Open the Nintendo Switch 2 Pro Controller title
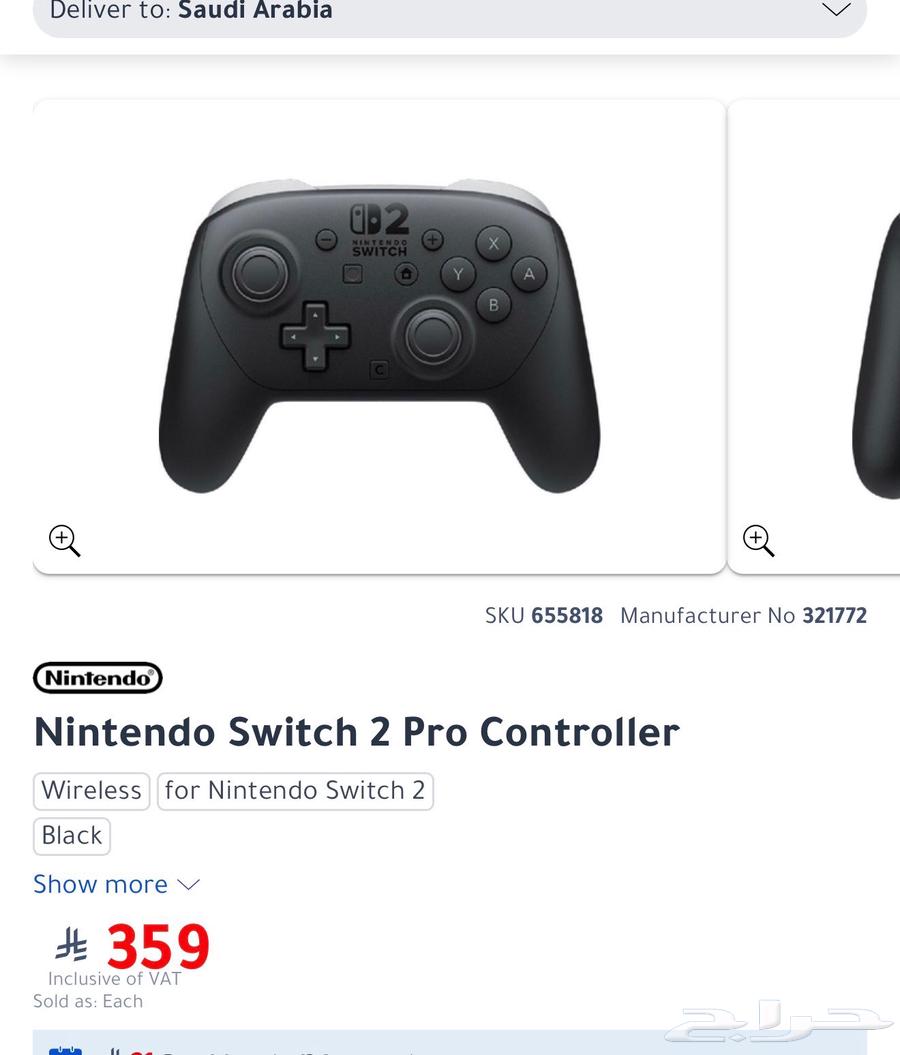 tap(356, 732)
